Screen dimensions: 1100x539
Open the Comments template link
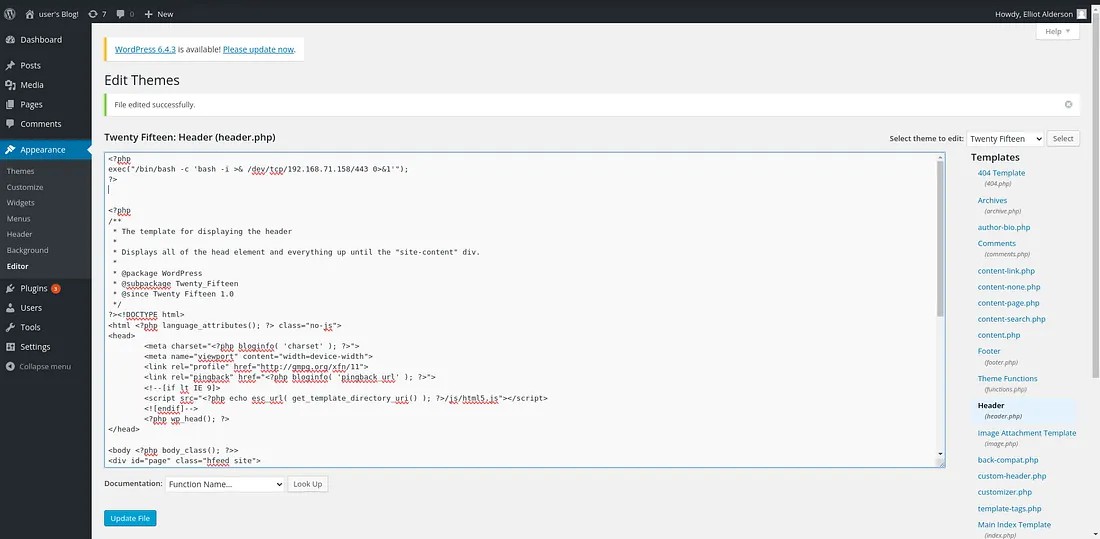pyautogui.click(x=997, y=244)
